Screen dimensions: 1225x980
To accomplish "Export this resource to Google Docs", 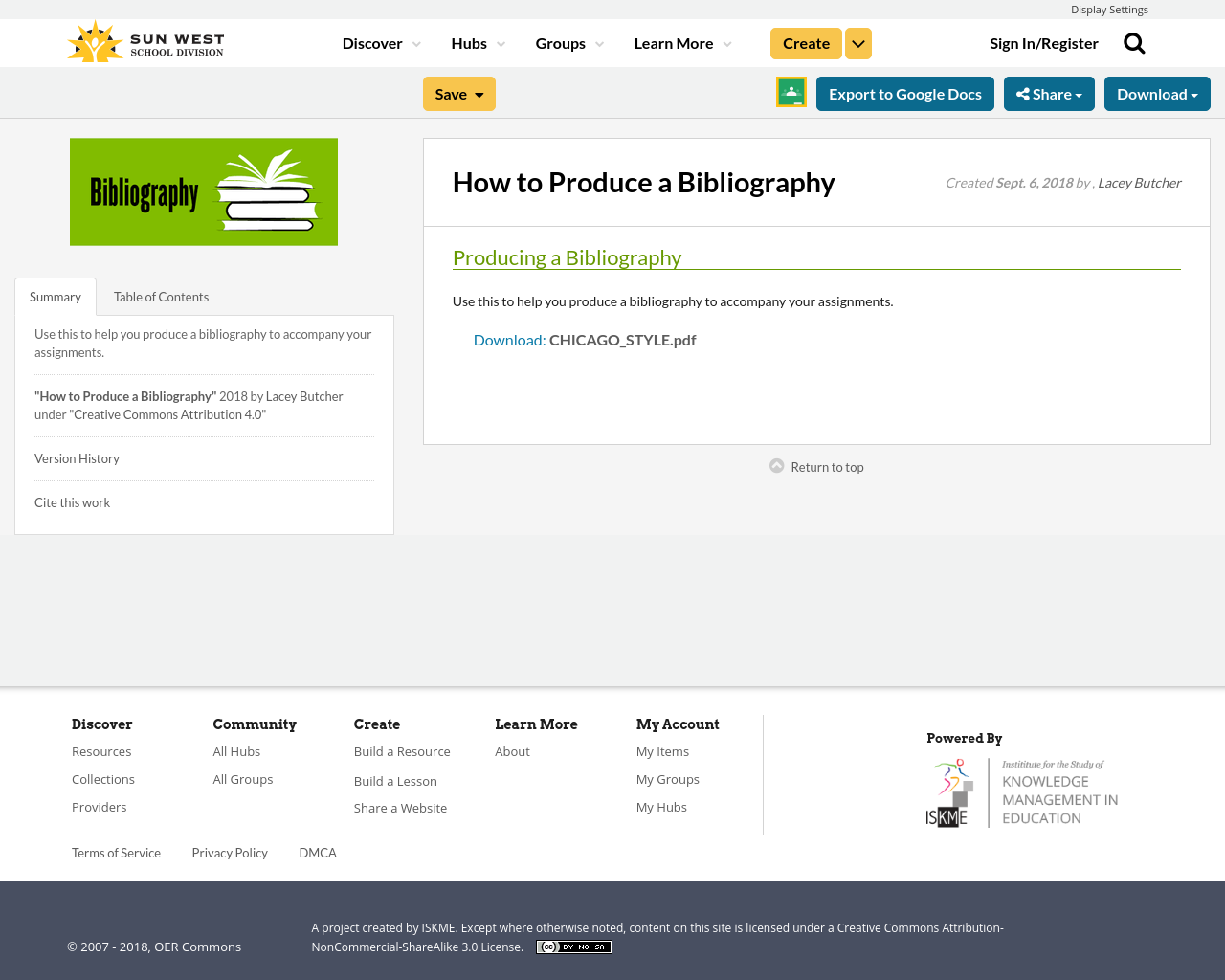I will (x=904, y=93).
